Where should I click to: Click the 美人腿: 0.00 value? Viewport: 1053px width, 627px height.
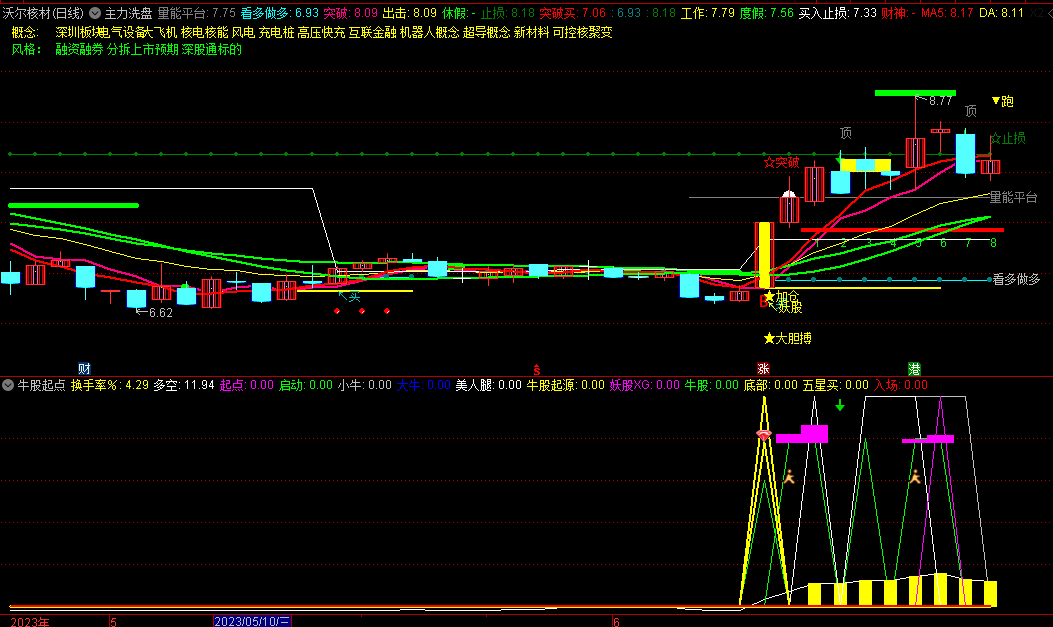point(488,385)
